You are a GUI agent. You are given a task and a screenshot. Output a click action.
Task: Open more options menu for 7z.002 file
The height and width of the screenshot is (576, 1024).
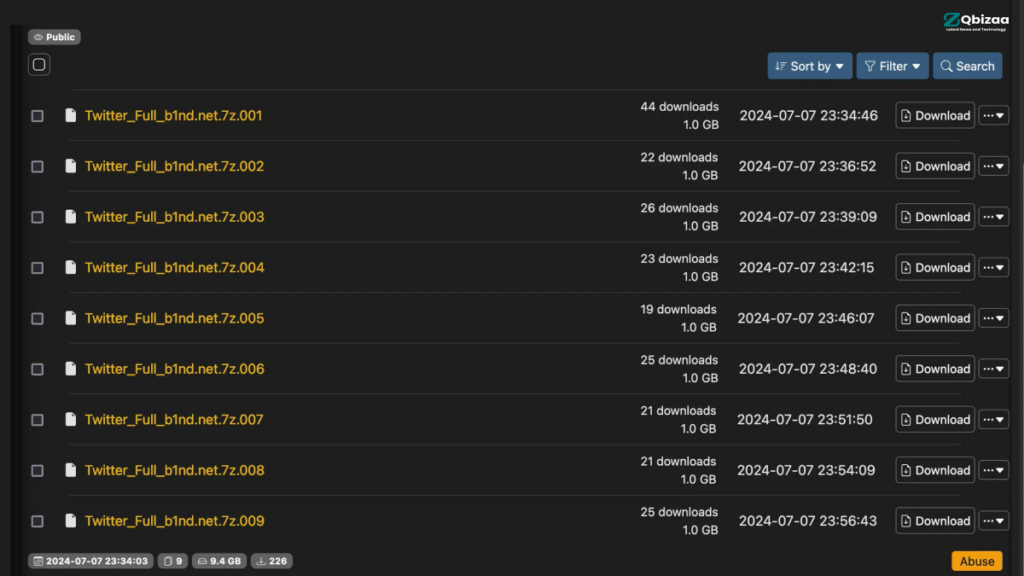pos(993,166)
